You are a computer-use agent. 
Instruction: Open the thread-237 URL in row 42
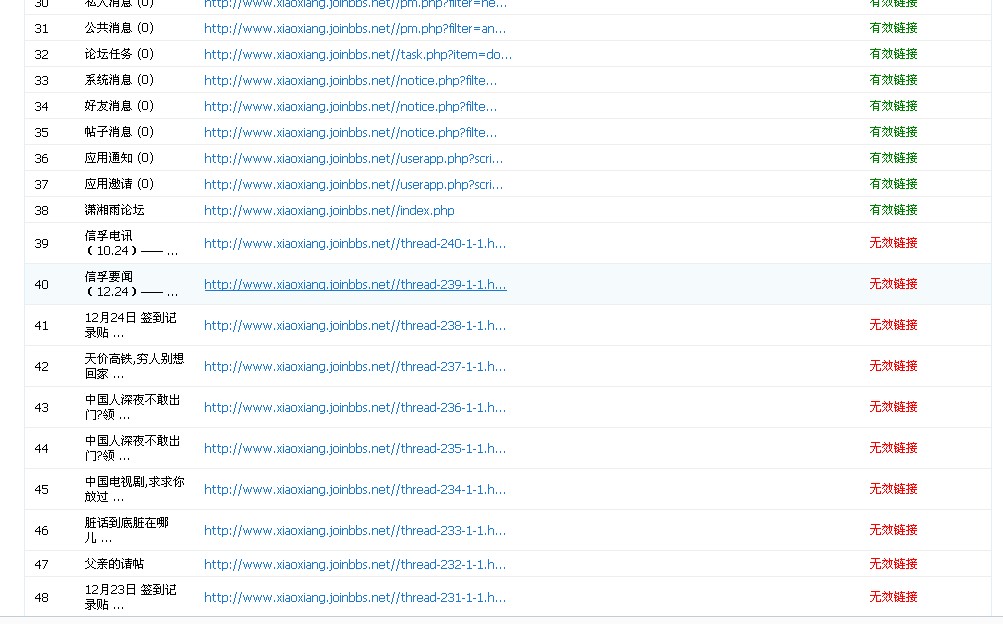(355, 366)
